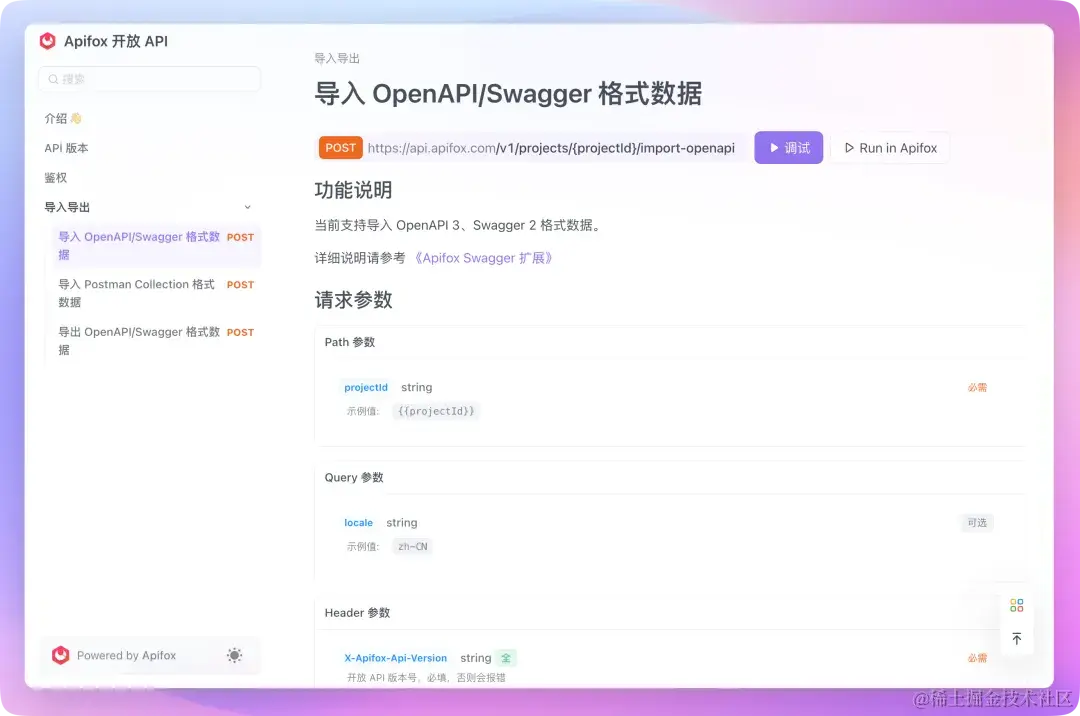Click the colorful grid icon on the right edge
The height and width of the screenshot is (716, 1080).
[x=1017, y=604]
